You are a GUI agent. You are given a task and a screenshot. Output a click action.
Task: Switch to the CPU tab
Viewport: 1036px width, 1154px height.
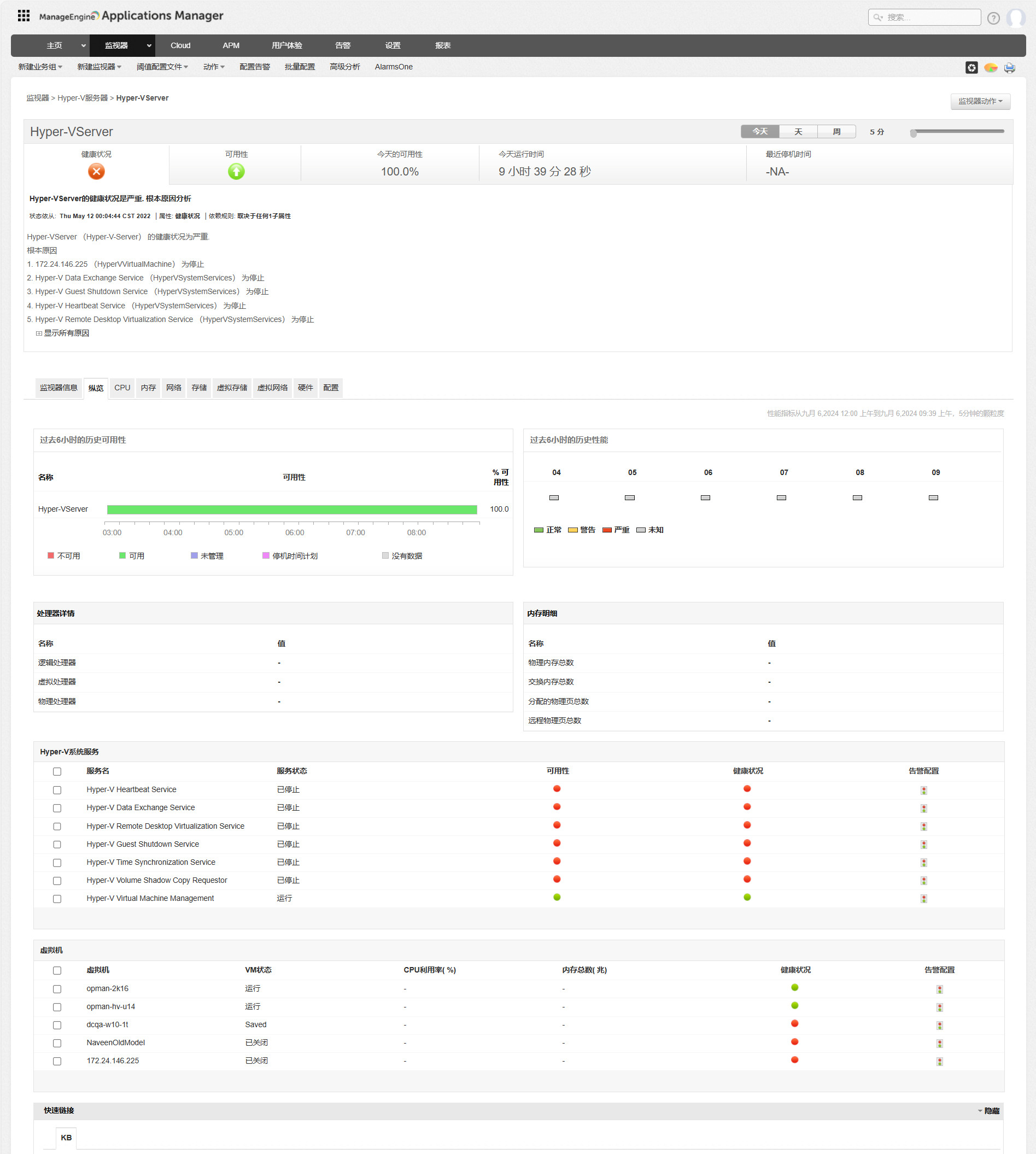point(122,388)
